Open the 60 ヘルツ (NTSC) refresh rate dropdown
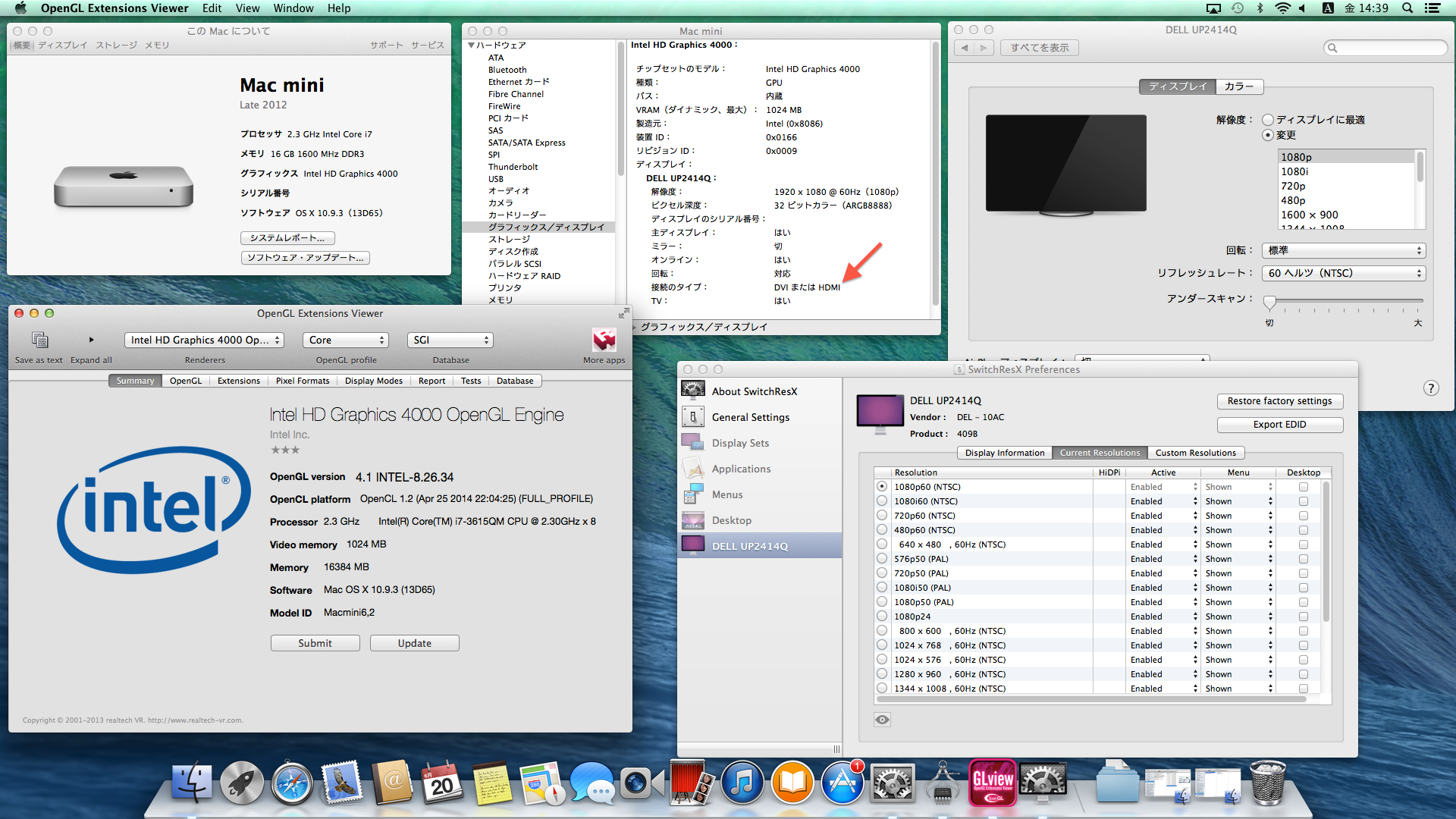The height and width of the screenshot is (819, 1456). coord(1343,273)
